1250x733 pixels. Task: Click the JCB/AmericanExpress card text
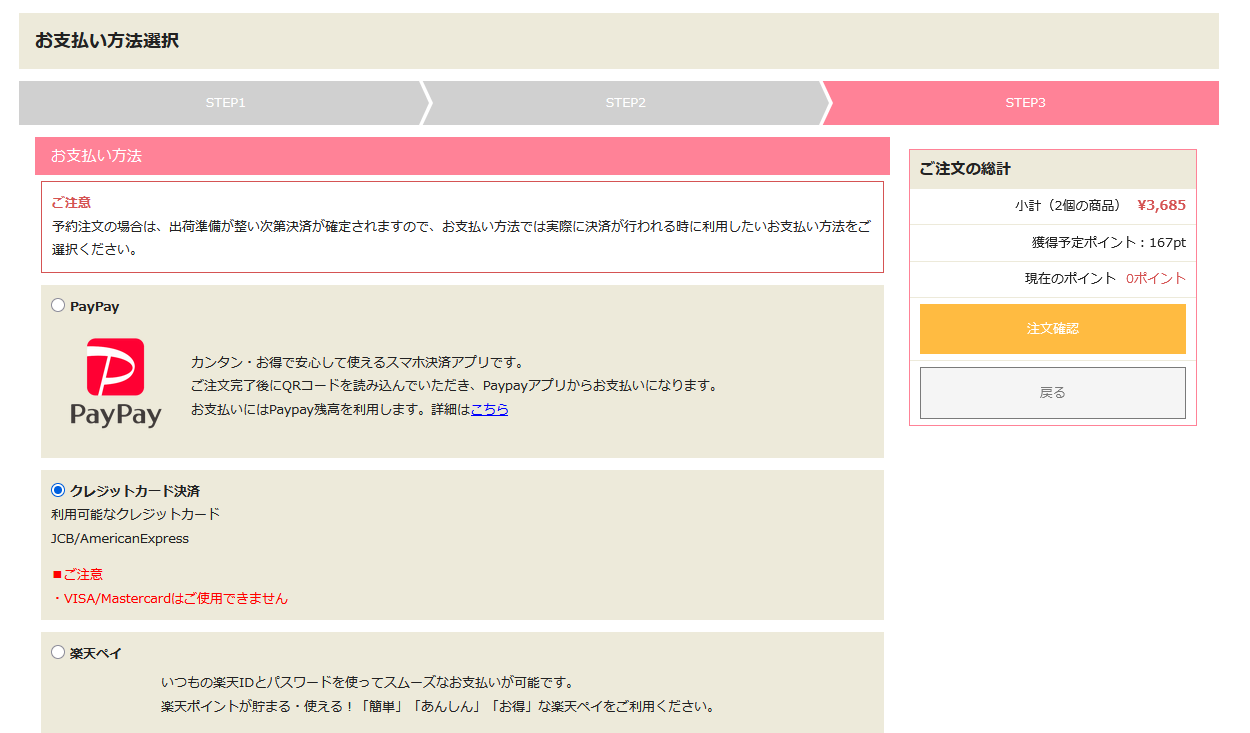pyautogui.click(x=120, y=538)
